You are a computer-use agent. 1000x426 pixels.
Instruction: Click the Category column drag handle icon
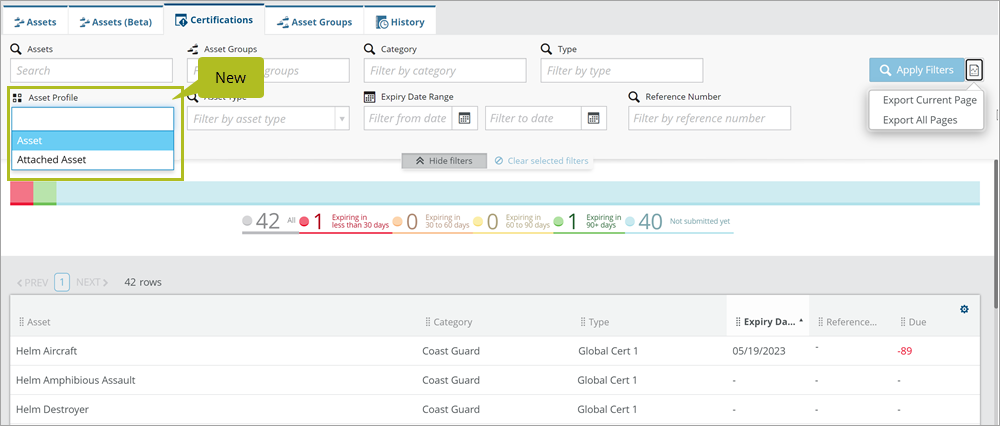click(x=428, y=322)
